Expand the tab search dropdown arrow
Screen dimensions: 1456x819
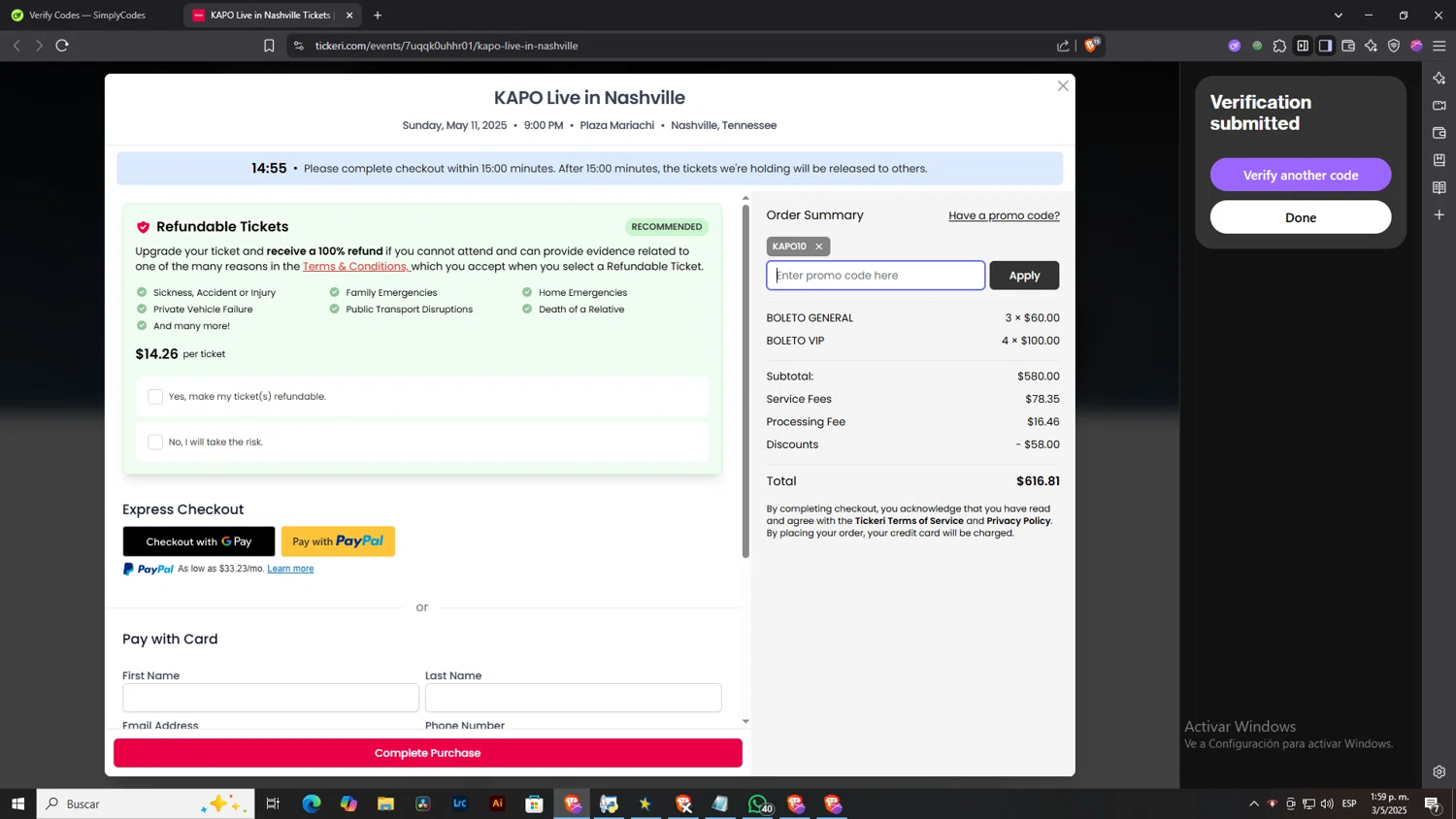point(1339,16)
